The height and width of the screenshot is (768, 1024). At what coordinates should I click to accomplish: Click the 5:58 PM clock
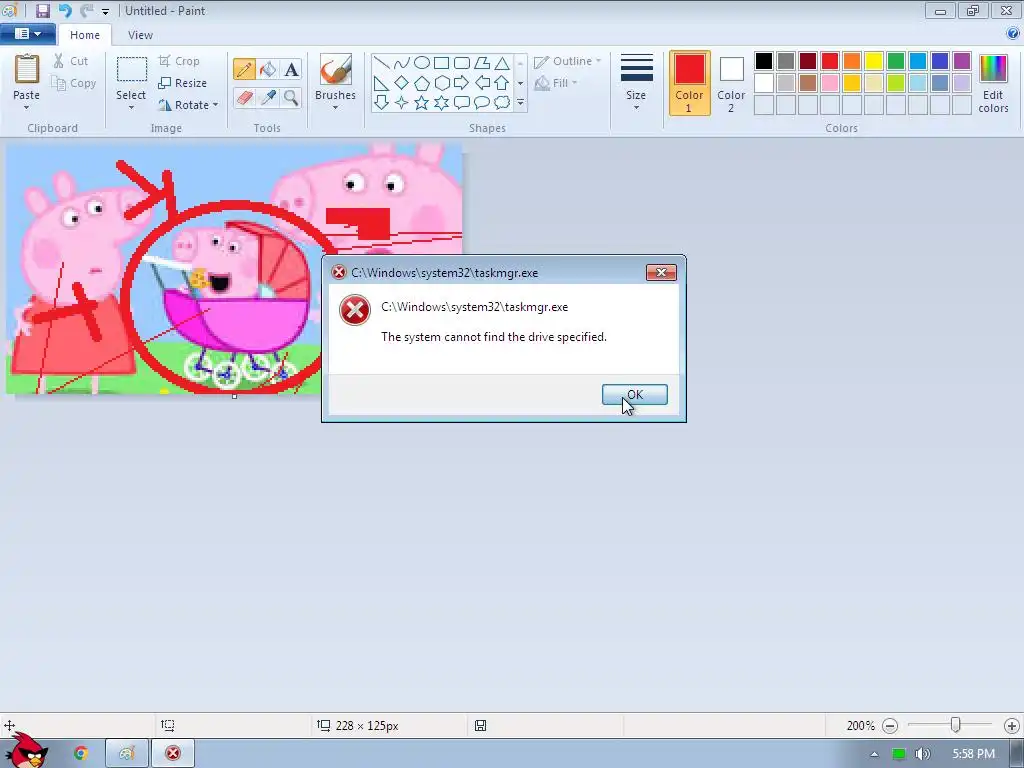(974, 754)
